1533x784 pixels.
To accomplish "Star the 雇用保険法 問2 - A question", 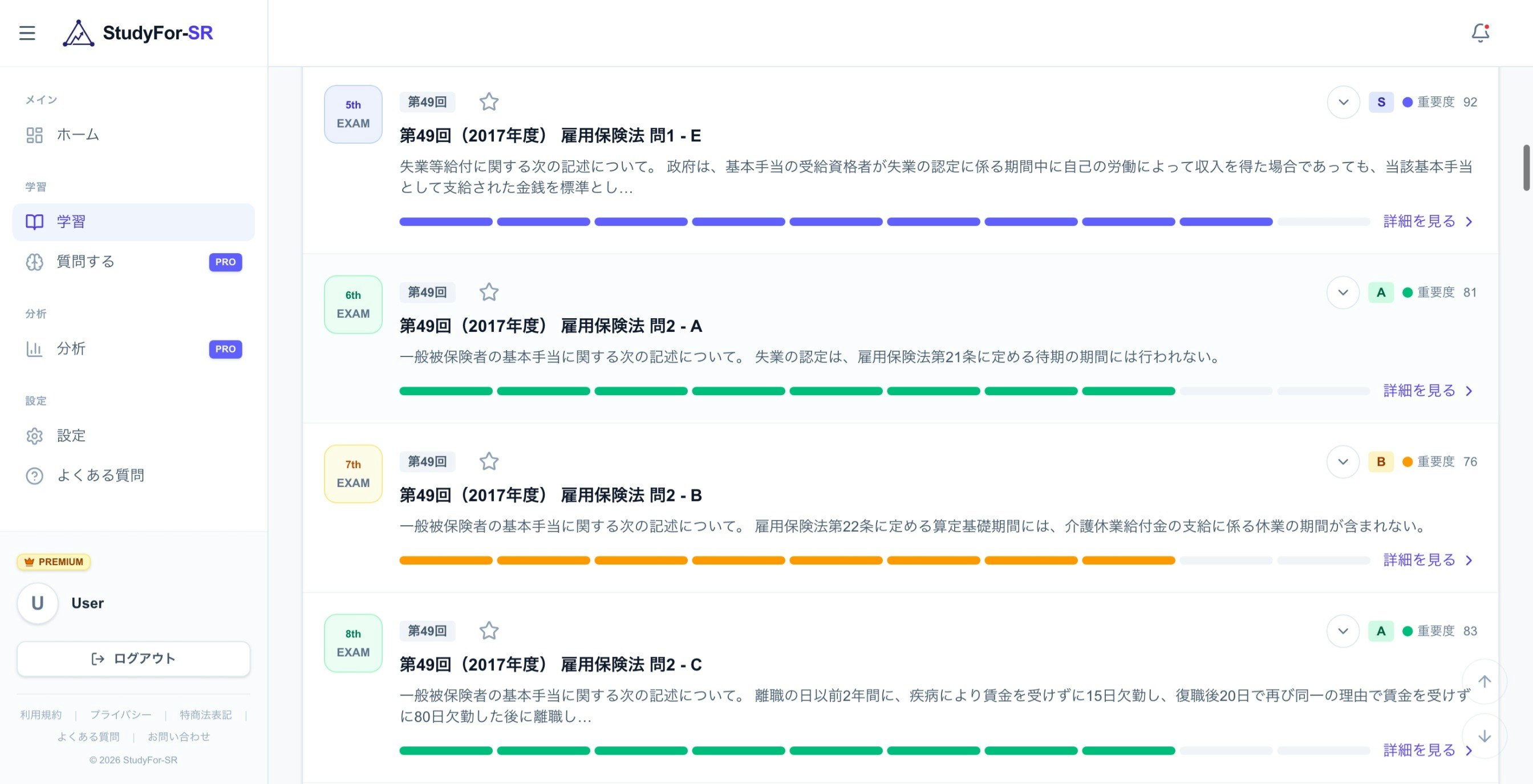I will pos(489,292).
